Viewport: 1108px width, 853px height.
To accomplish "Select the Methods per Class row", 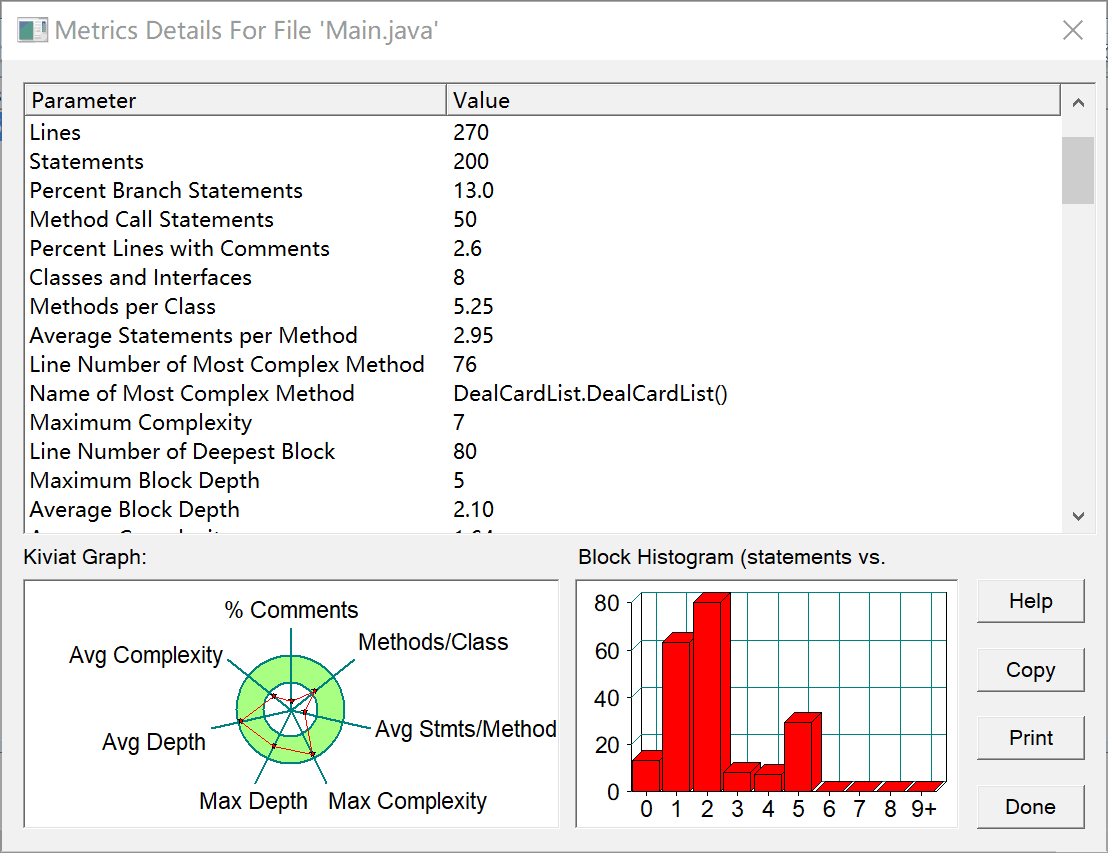I will (x=543, y=306).
